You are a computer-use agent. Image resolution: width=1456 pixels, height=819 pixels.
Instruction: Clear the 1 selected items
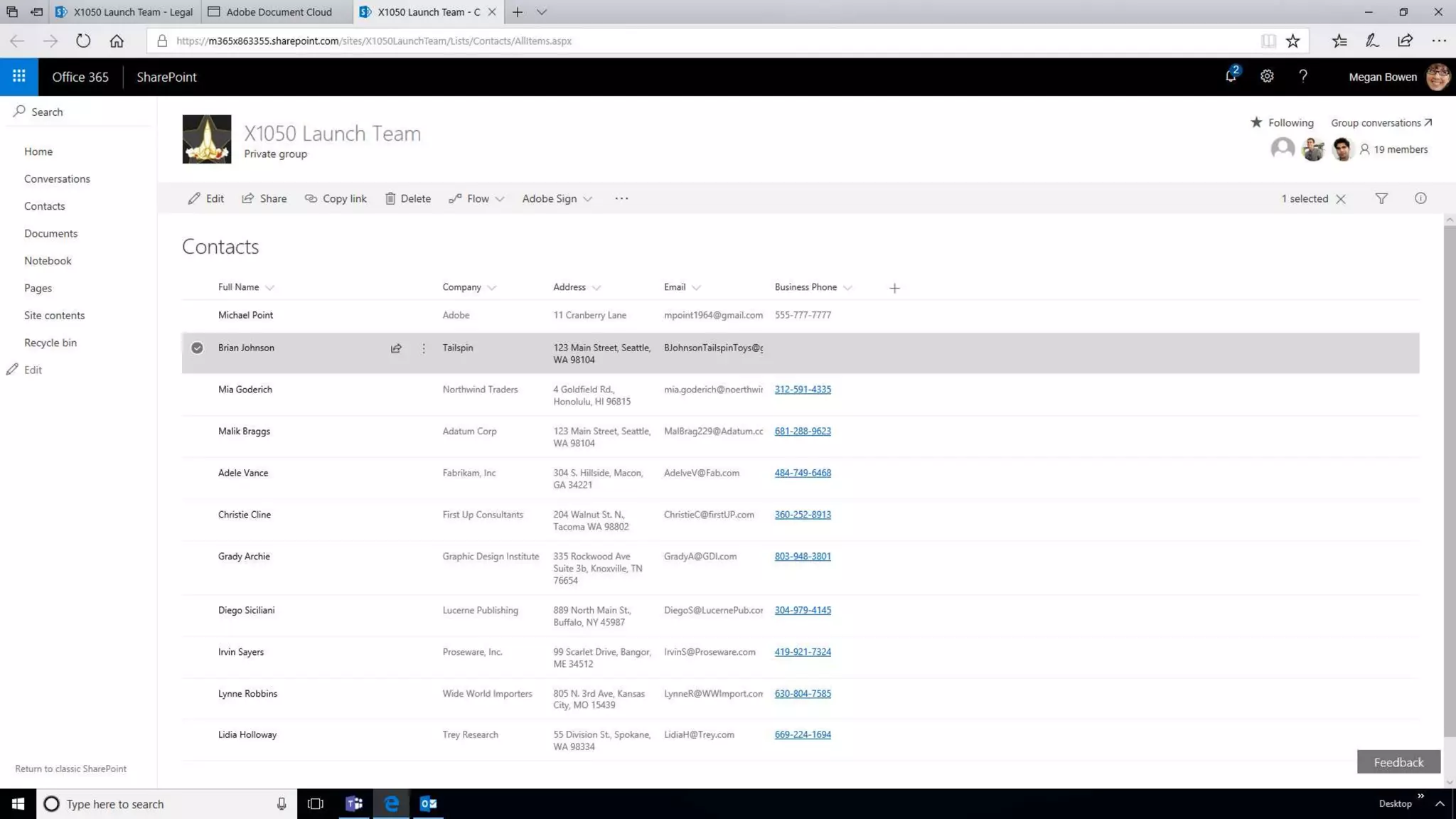click(1341, 199)
